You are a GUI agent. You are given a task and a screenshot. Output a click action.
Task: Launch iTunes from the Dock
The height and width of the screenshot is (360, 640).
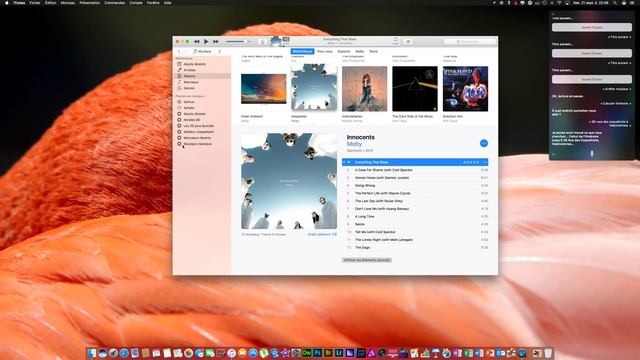(x=231, y=353)
